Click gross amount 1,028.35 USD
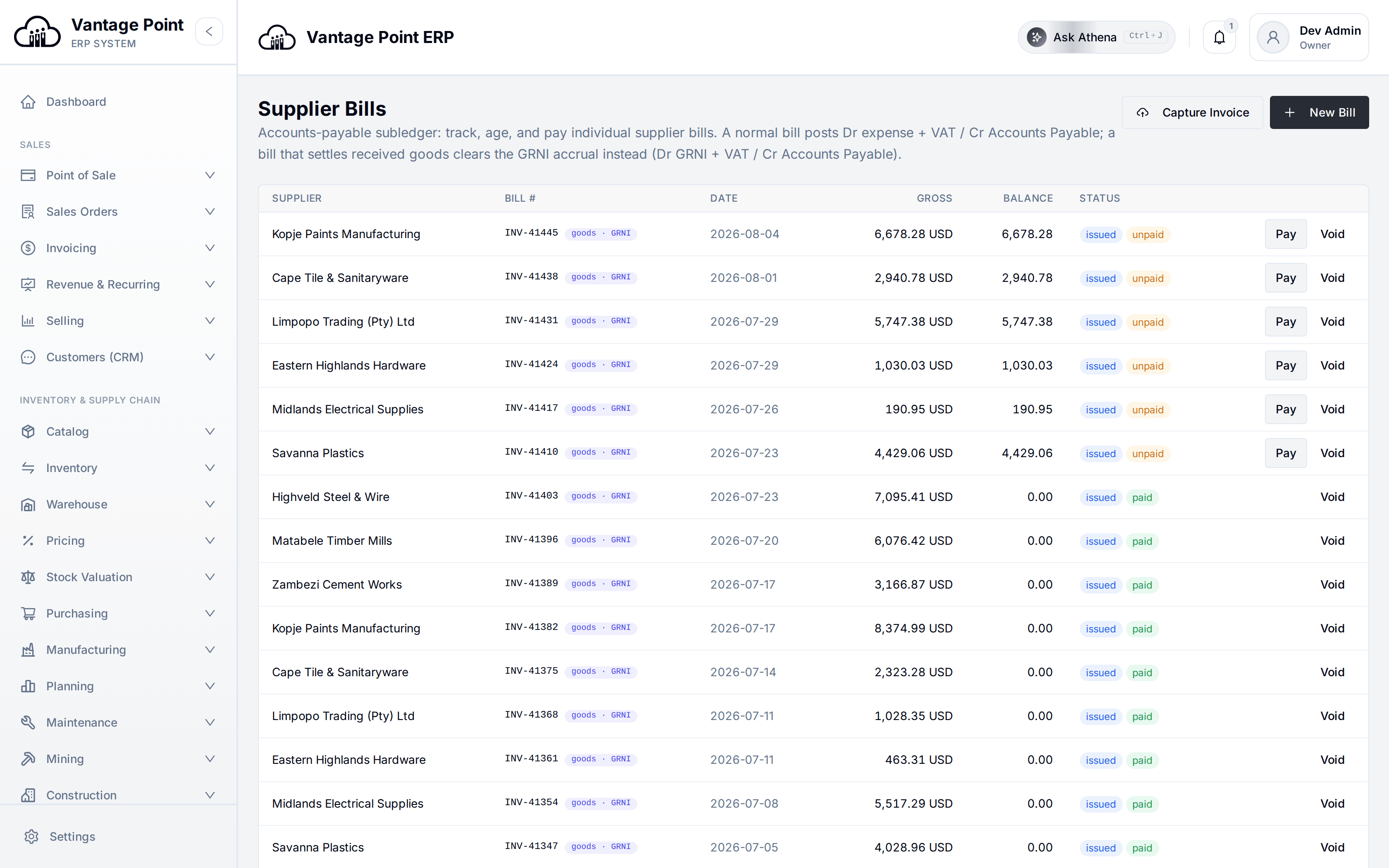1389x868 pixels. click(x=913, y=716)
